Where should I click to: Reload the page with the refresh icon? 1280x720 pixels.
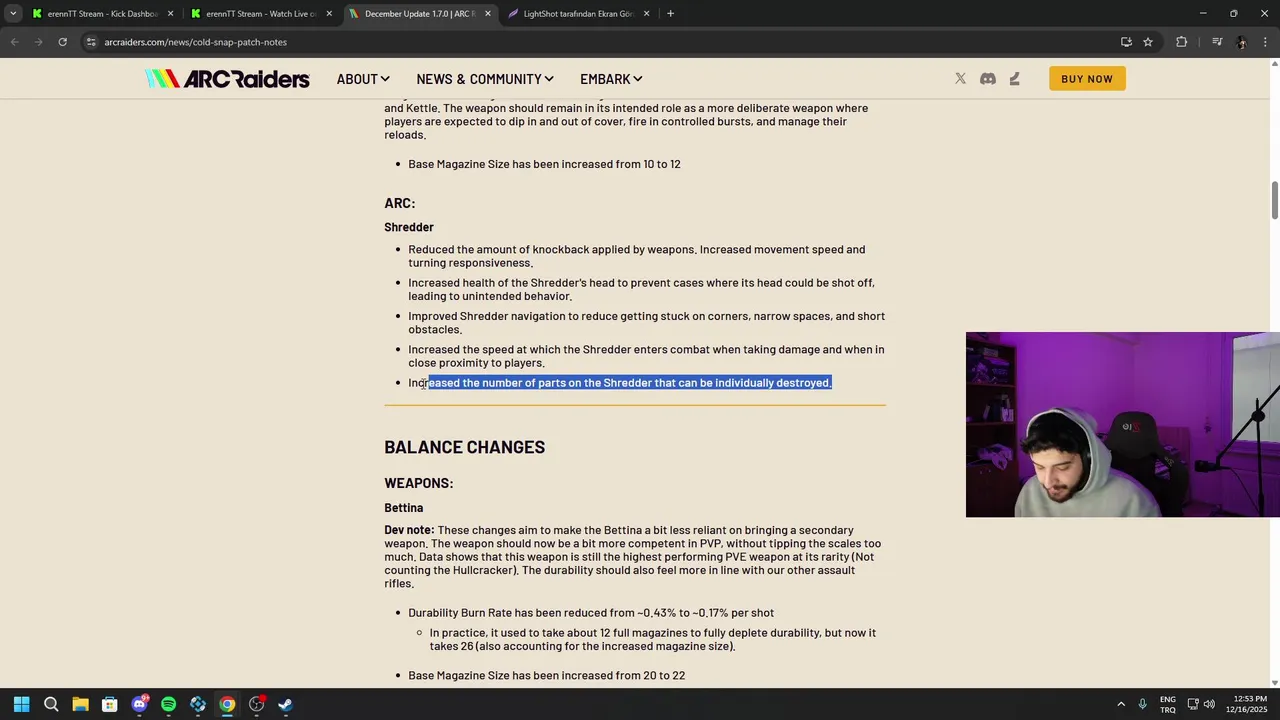coord(62,42)
